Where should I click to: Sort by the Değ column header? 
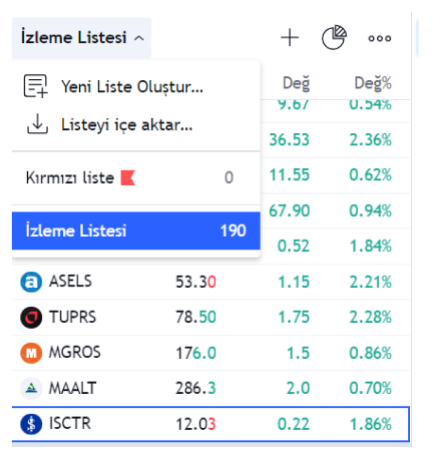[x=296, y=83]
